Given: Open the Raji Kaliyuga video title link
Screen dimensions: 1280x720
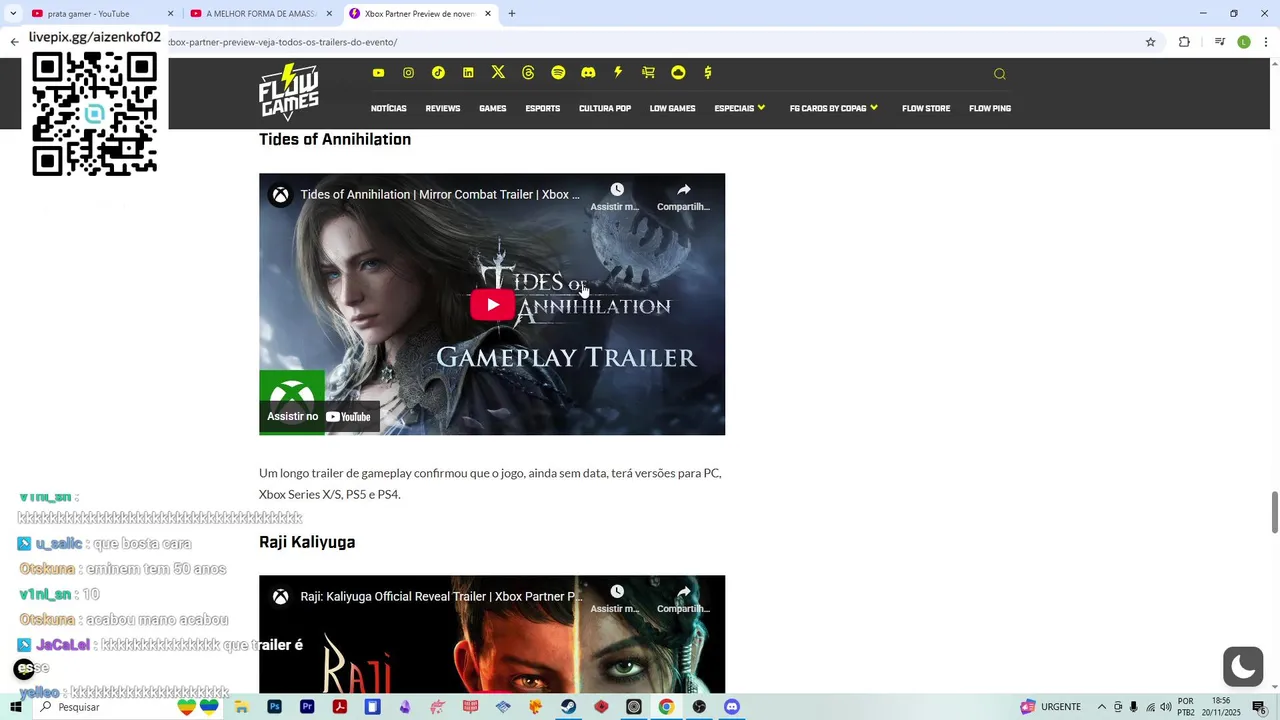Looking at the screenshot, I should click(441, 597).
